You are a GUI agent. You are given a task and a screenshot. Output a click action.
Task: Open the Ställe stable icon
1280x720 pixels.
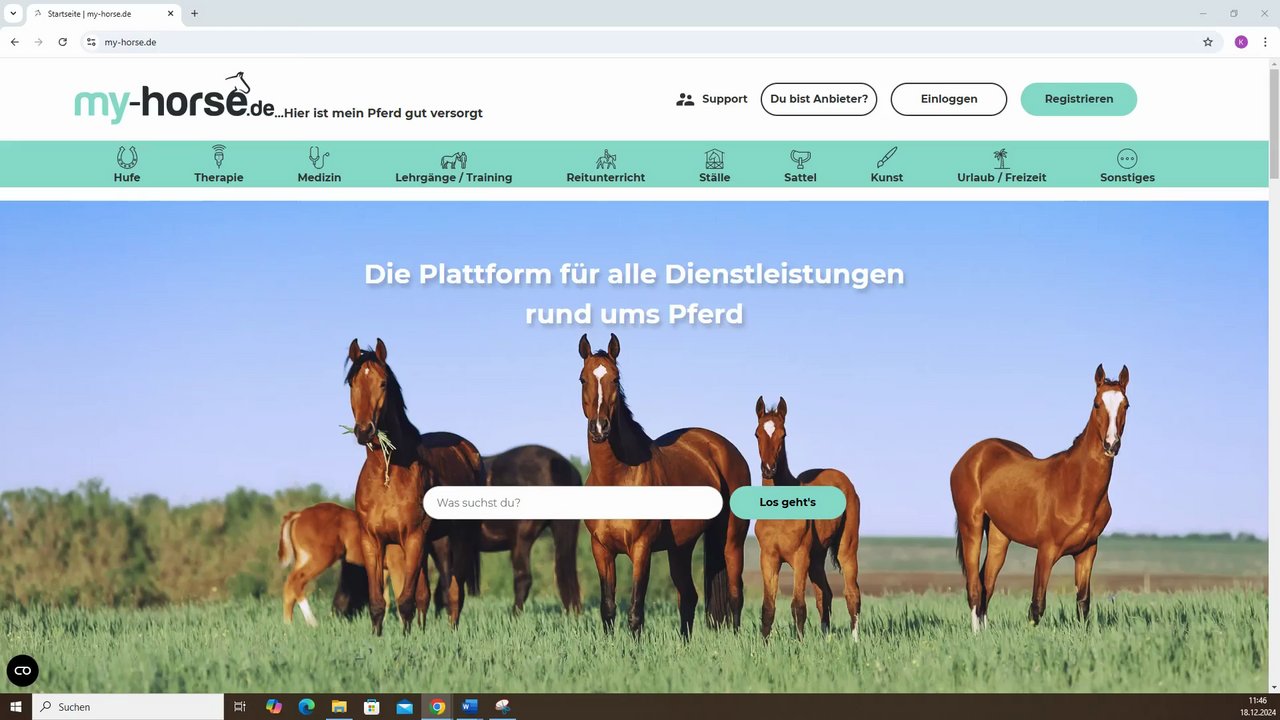pos(714,159)
